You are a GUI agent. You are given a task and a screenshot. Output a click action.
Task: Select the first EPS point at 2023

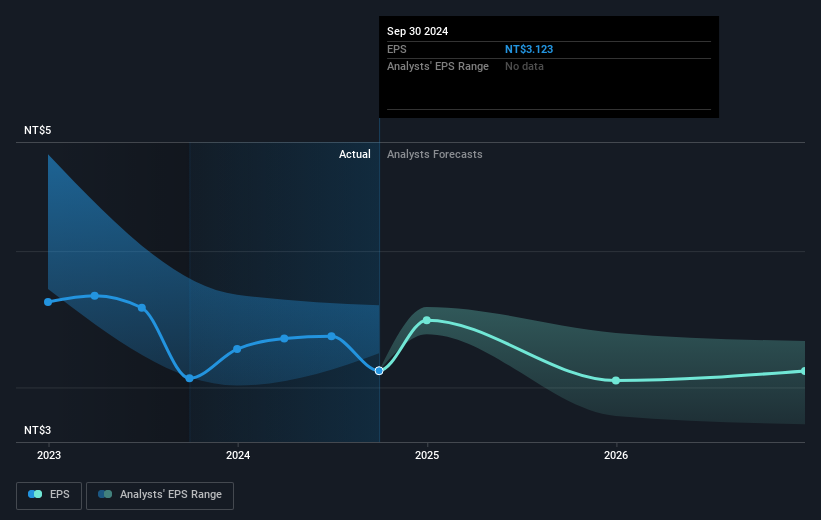click(x=48, y=302)
